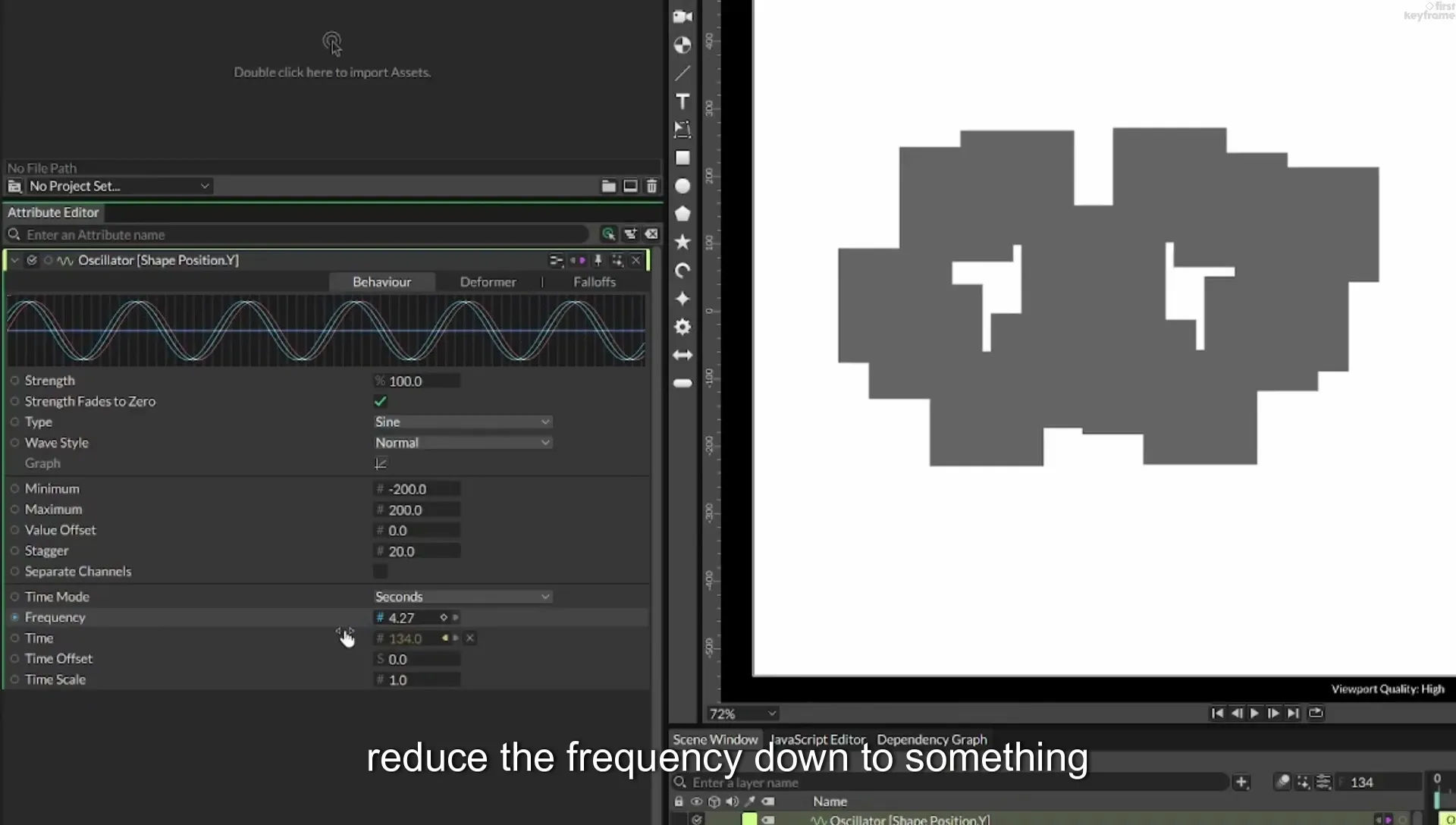The height and width of the screenshot is (825, 1456).
Task: Select the Polygon shape tool
Action: [x=682, y=214]
